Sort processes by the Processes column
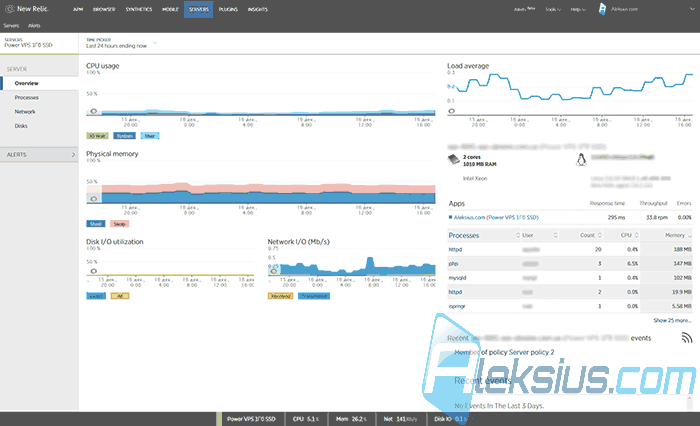This screenshot has width=700, height=426. (484, 235)
